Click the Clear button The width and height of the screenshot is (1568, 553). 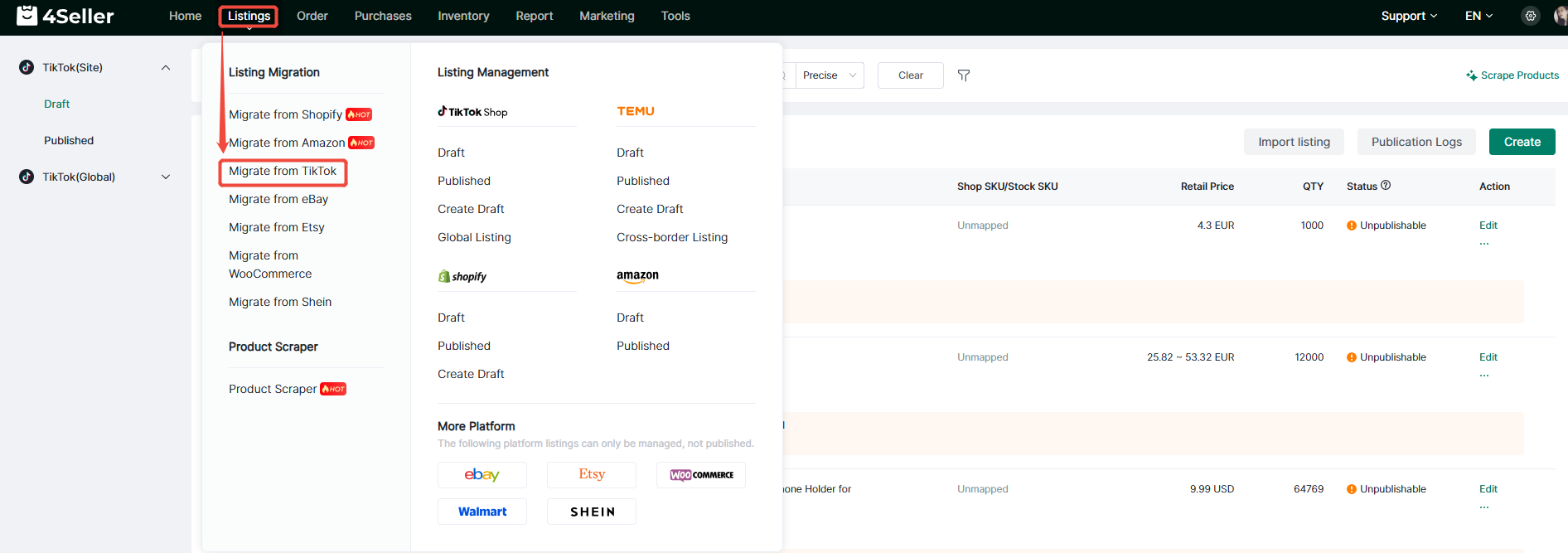pos(911,75)
